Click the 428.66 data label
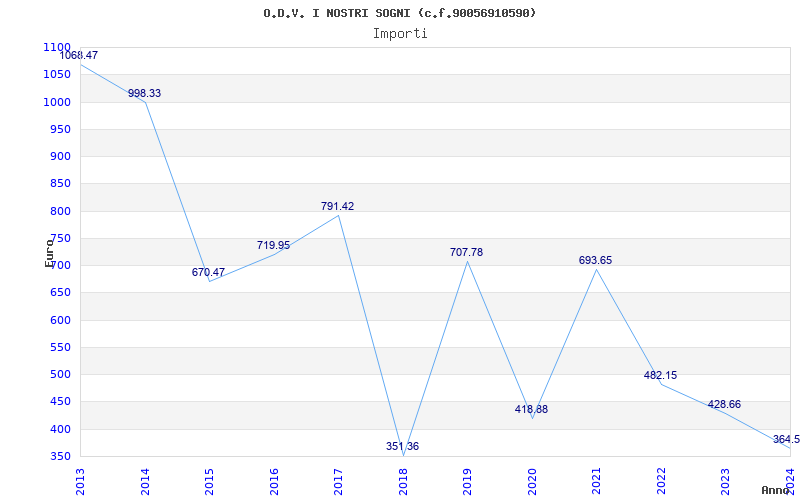Image resolution: width=800 pixels, height=500 pixels. click(x=724, y=405)
